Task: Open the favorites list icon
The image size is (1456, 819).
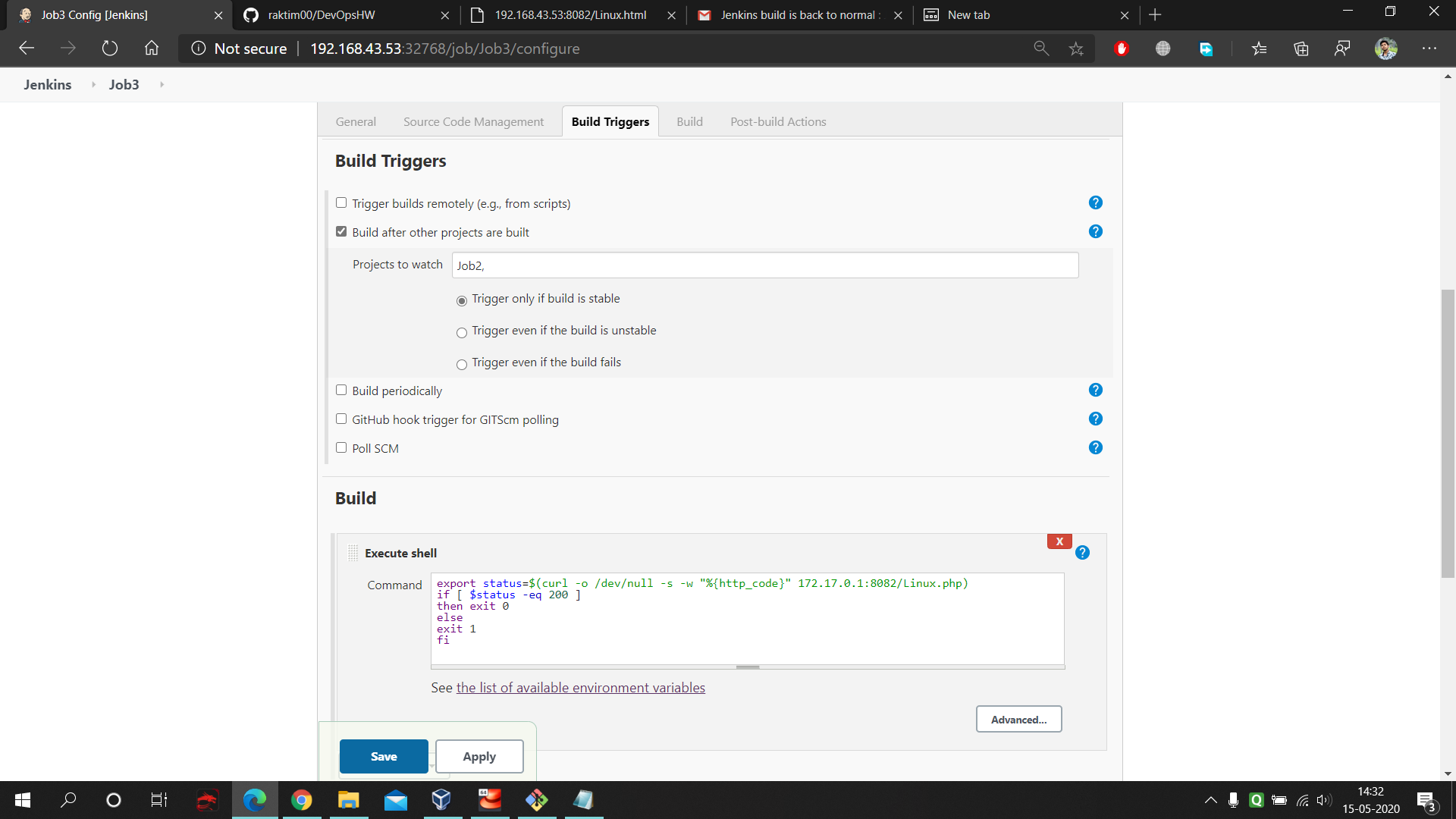Action: [x=1259, y=49]
